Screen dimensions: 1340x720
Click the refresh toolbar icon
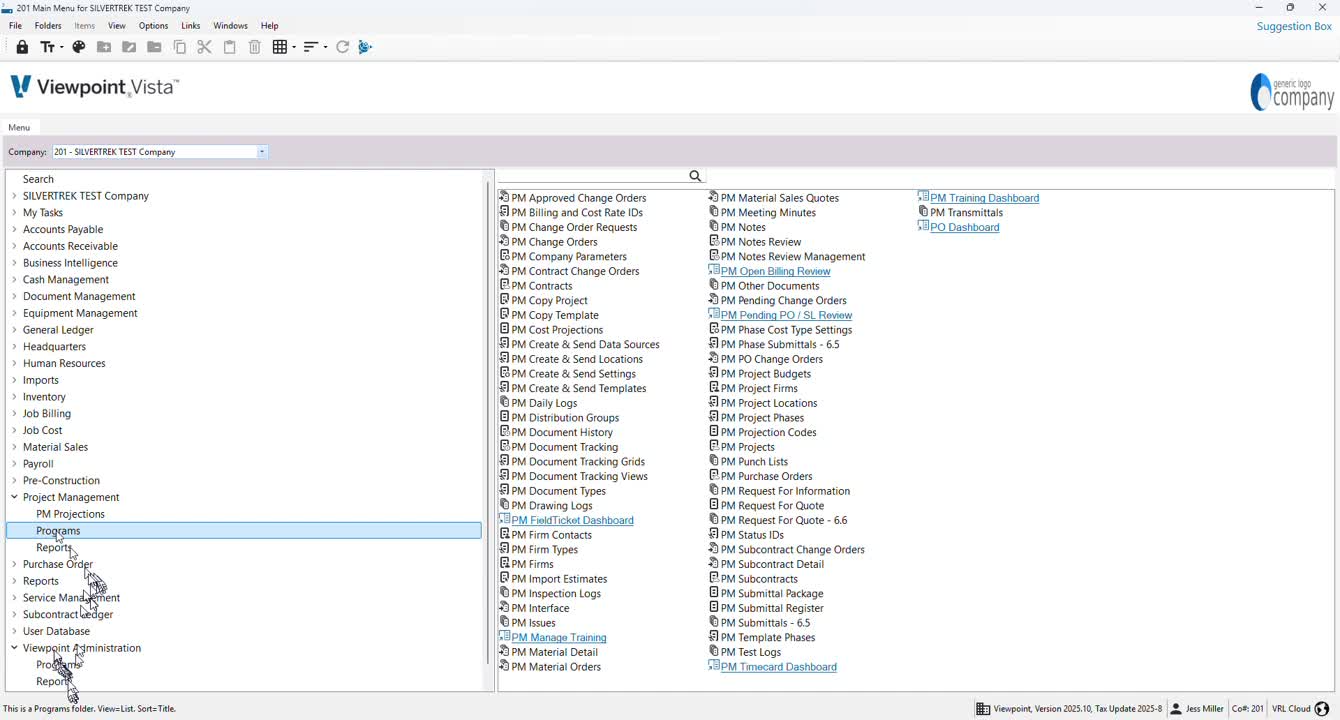[x=342, y=47]
